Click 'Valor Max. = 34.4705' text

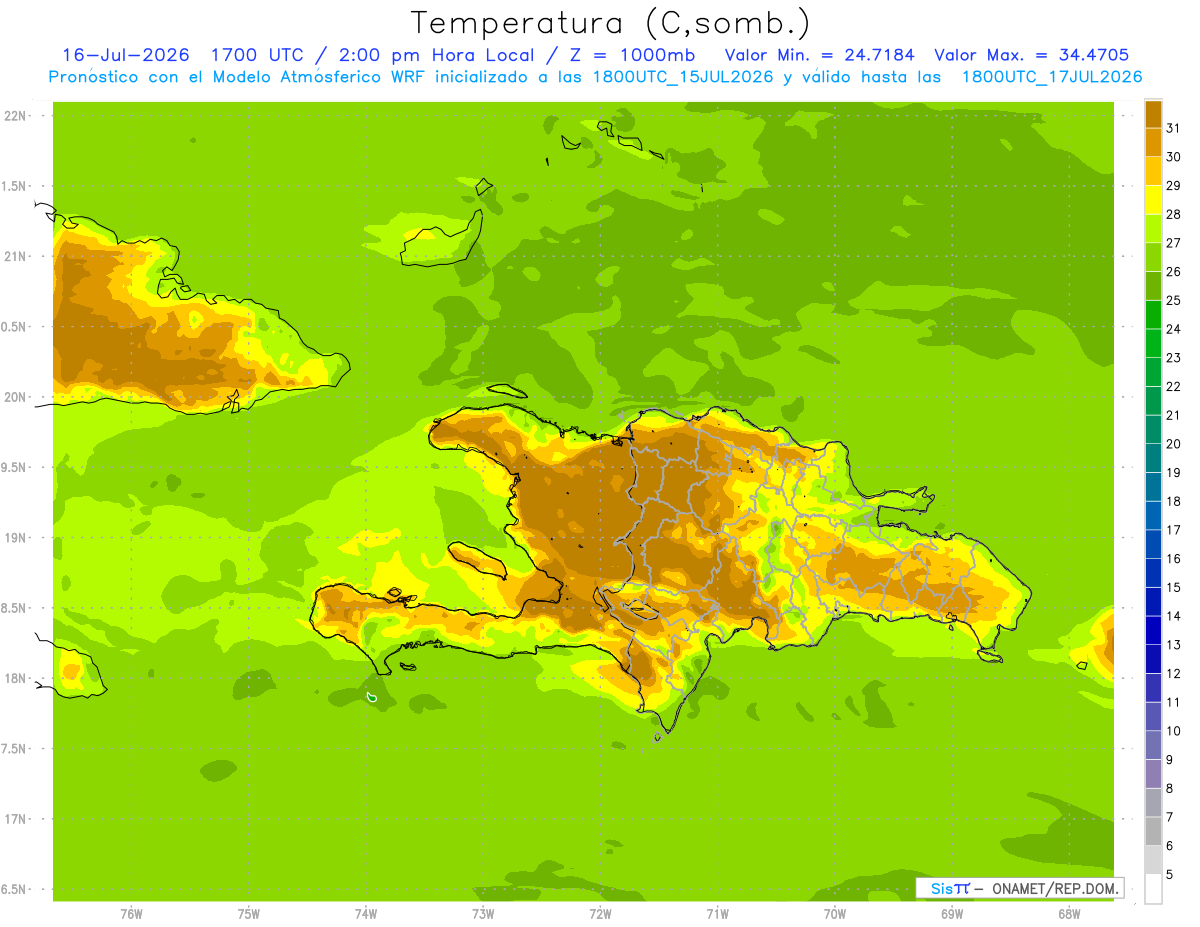coord(1032,55)
